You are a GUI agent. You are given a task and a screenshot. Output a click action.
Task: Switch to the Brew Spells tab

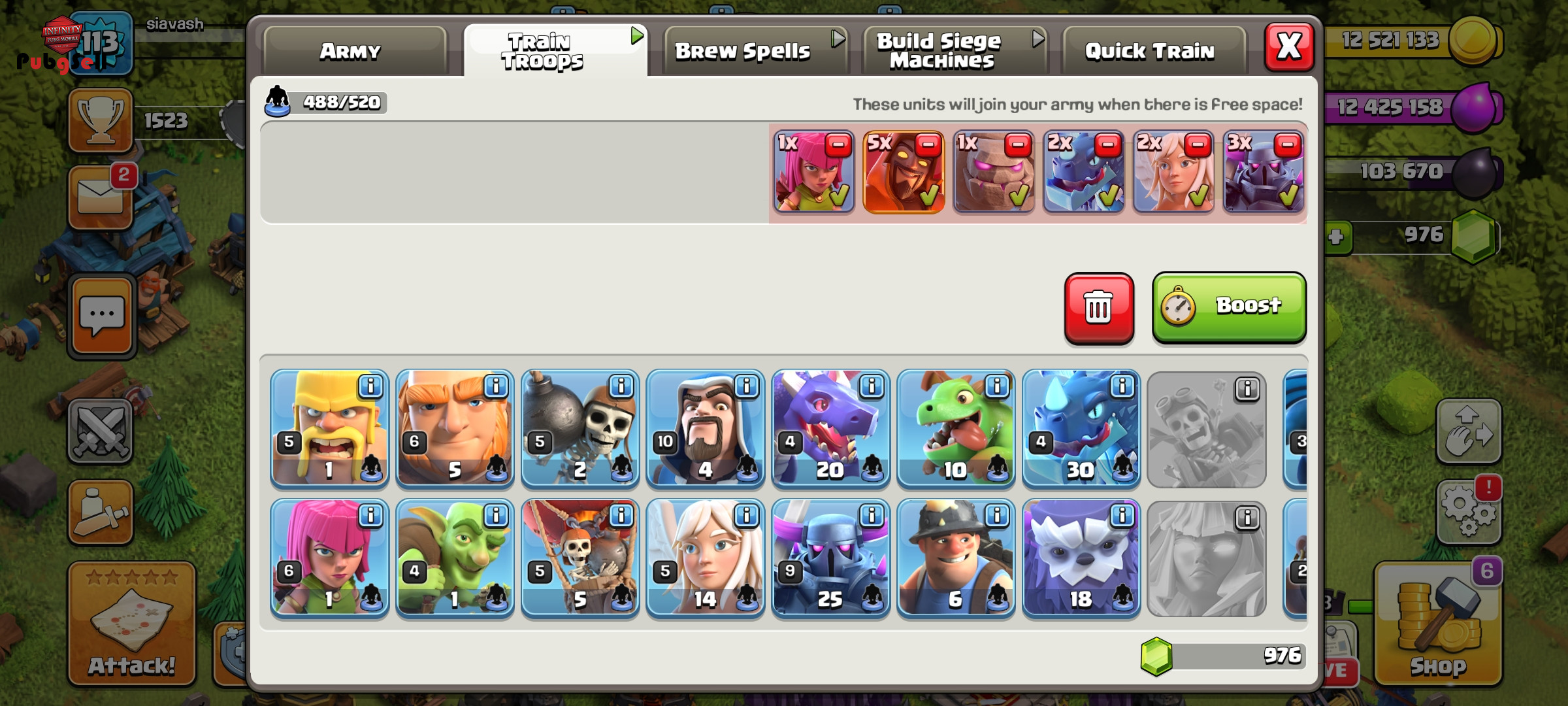tap(756, 51)
